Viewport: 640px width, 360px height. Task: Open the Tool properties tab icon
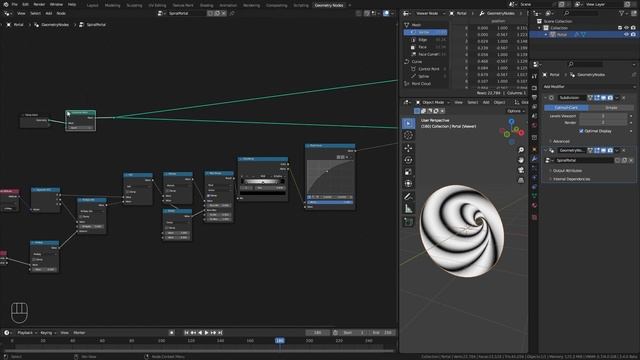(x=534, y=76)
